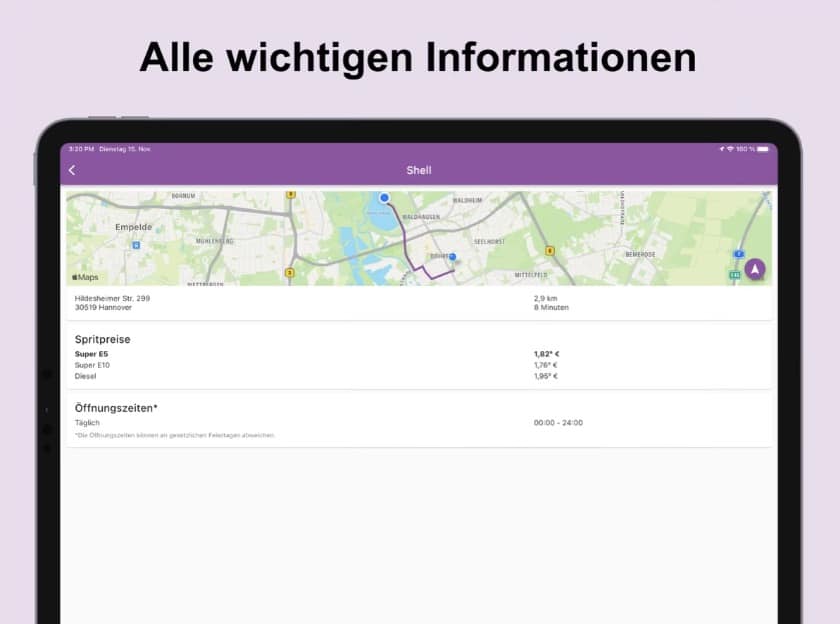
Task: Click the Alle wichtigen Informationen headline
Action: 418,57
